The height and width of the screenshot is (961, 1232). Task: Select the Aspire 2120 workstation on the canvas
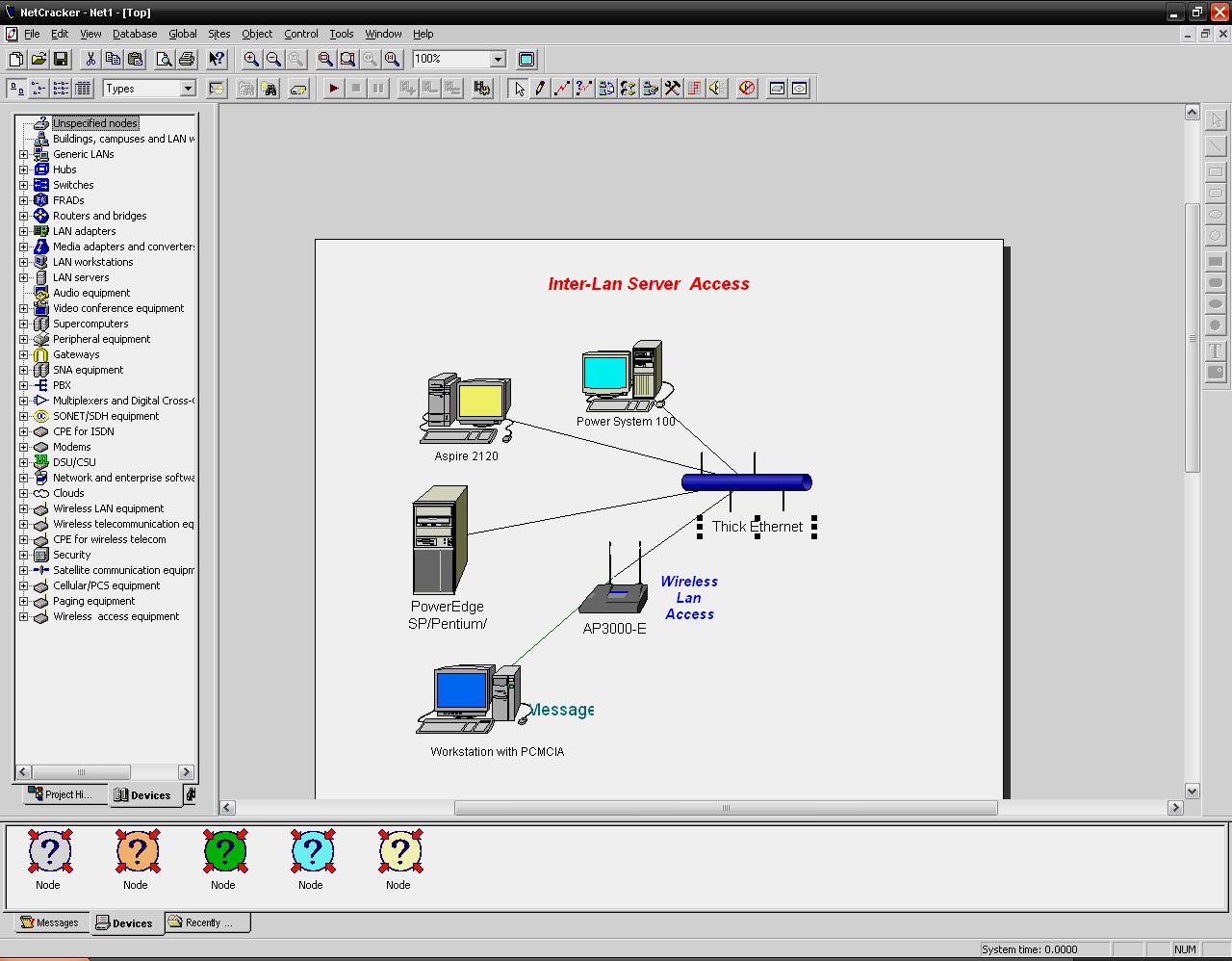[466, 409]
